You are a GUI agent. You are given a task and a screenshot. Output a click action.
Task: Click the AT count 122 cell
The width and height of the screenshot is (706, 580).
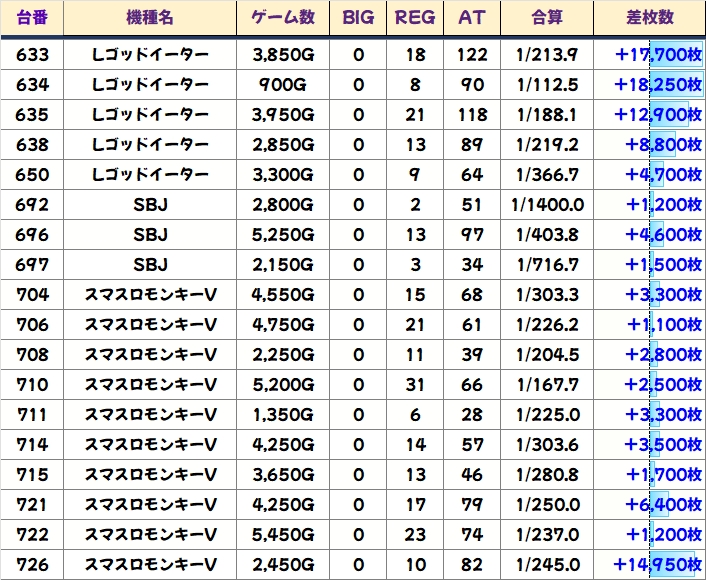click(x=472, y=54)
